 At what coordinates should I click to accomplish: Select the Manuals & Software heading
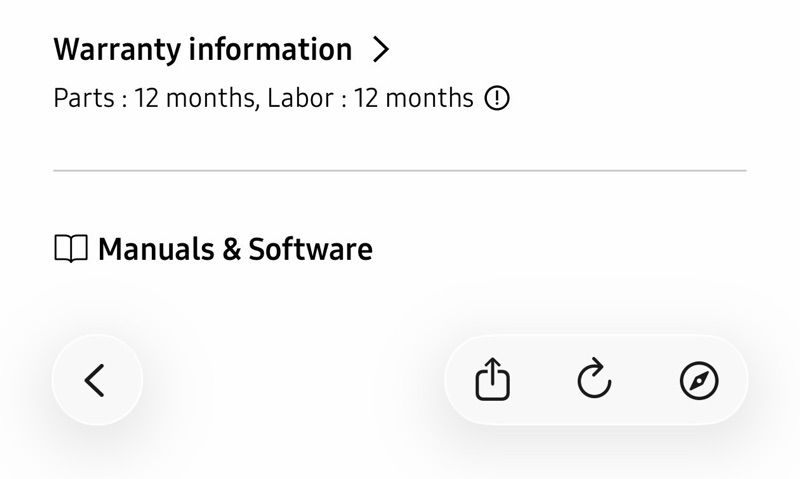(x=235, y=249)
